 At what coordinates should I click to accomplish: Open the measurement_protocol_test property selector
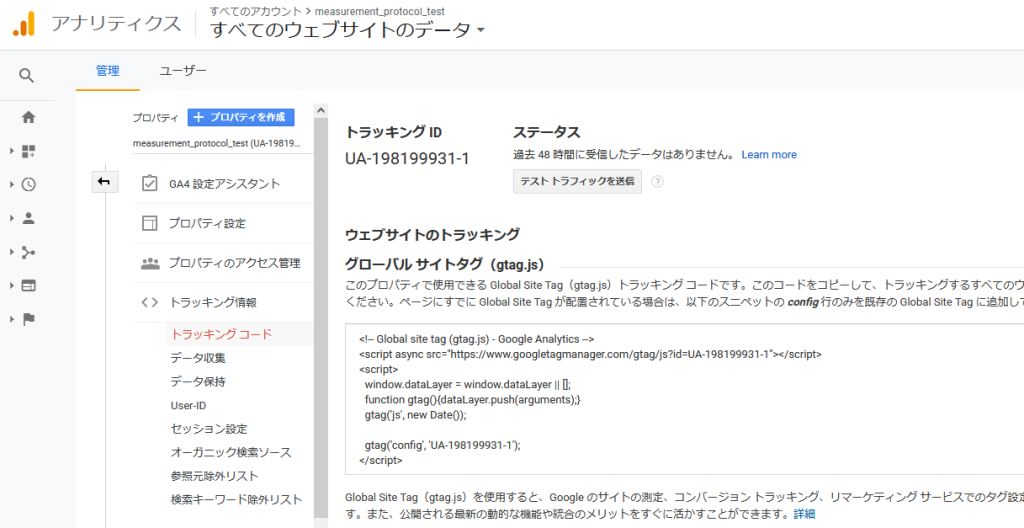[x=216, y=143]
